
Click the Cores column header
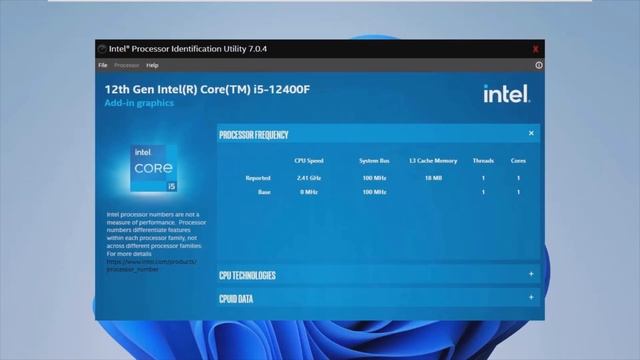(x=518, y=161)
